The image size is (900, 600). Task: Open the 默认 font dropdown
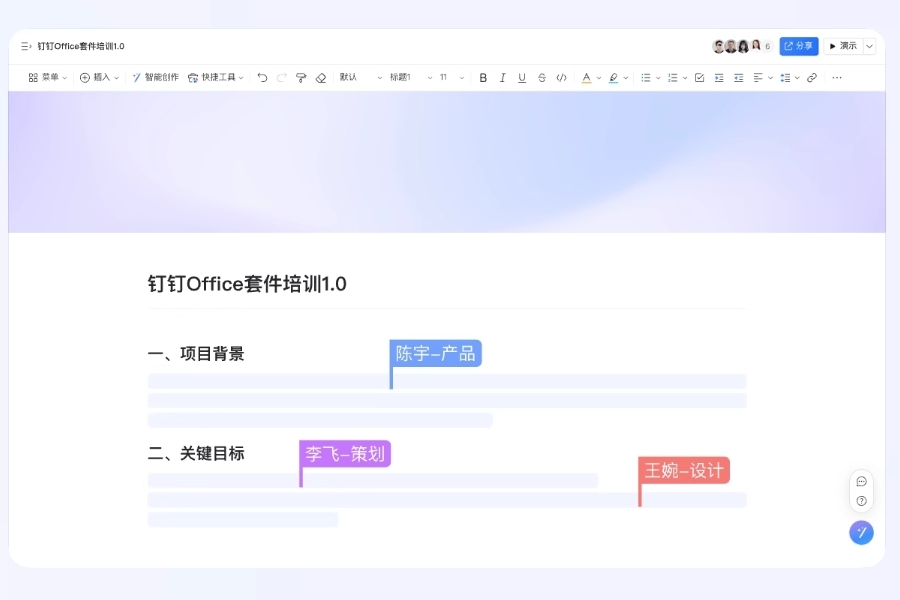[x=360, y=78]
